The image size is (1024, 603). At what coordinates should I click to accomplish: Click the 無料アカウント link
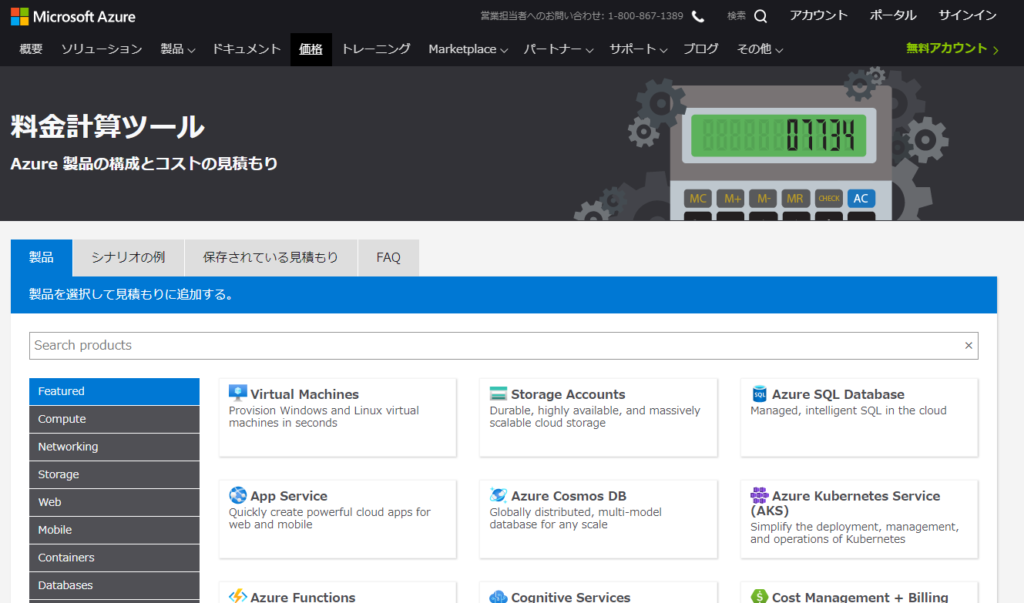click(x=952, y=49)
